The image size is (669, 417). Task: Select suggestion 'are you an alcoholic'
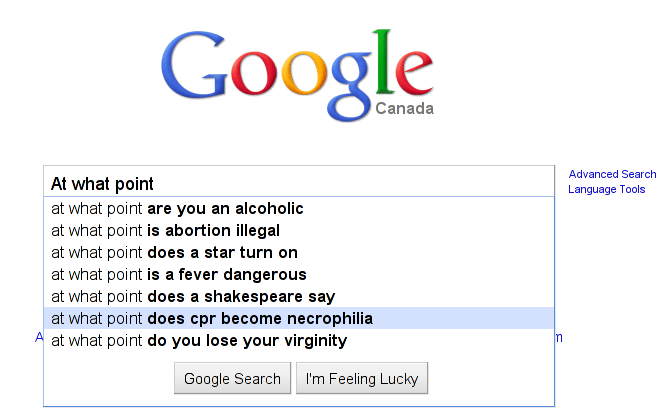pos(178,209)
